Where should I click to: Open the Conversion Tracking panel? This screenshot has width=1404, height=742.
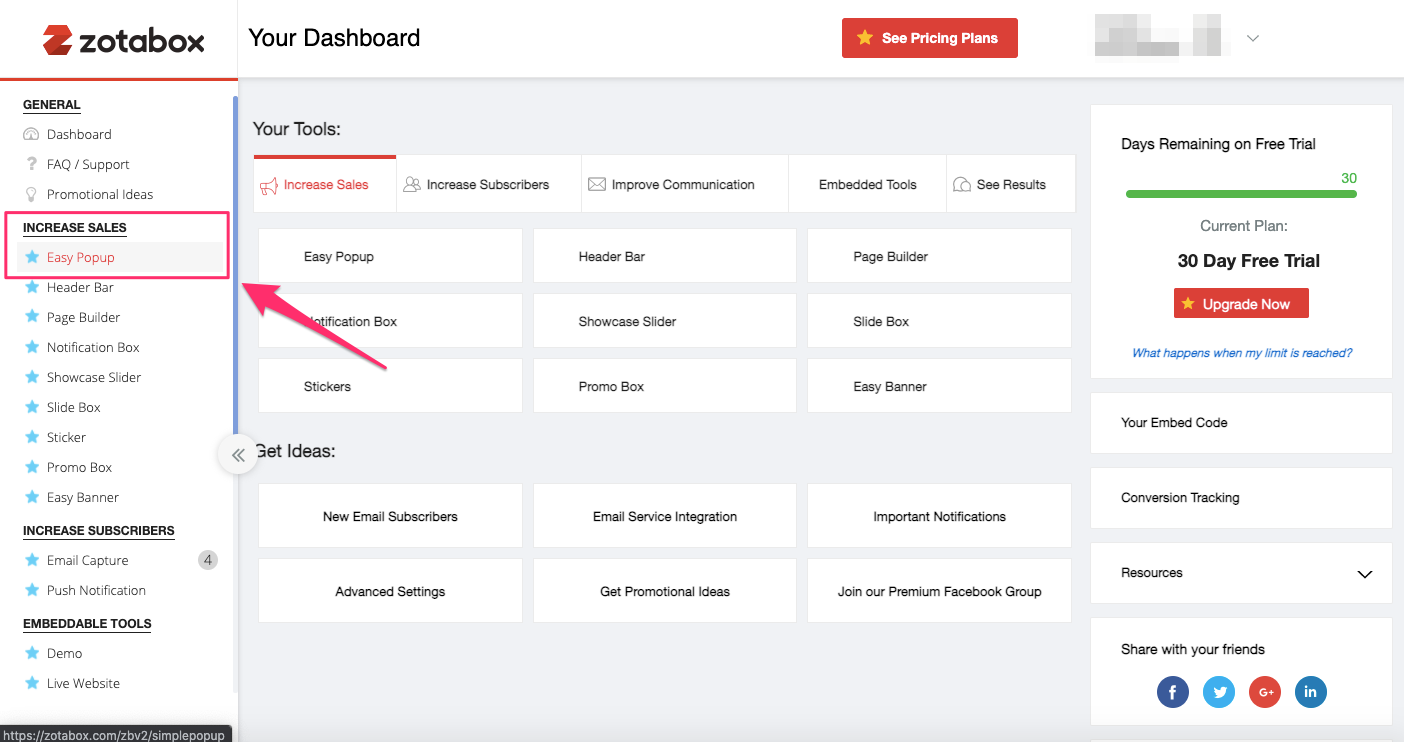pos(1241,498)
